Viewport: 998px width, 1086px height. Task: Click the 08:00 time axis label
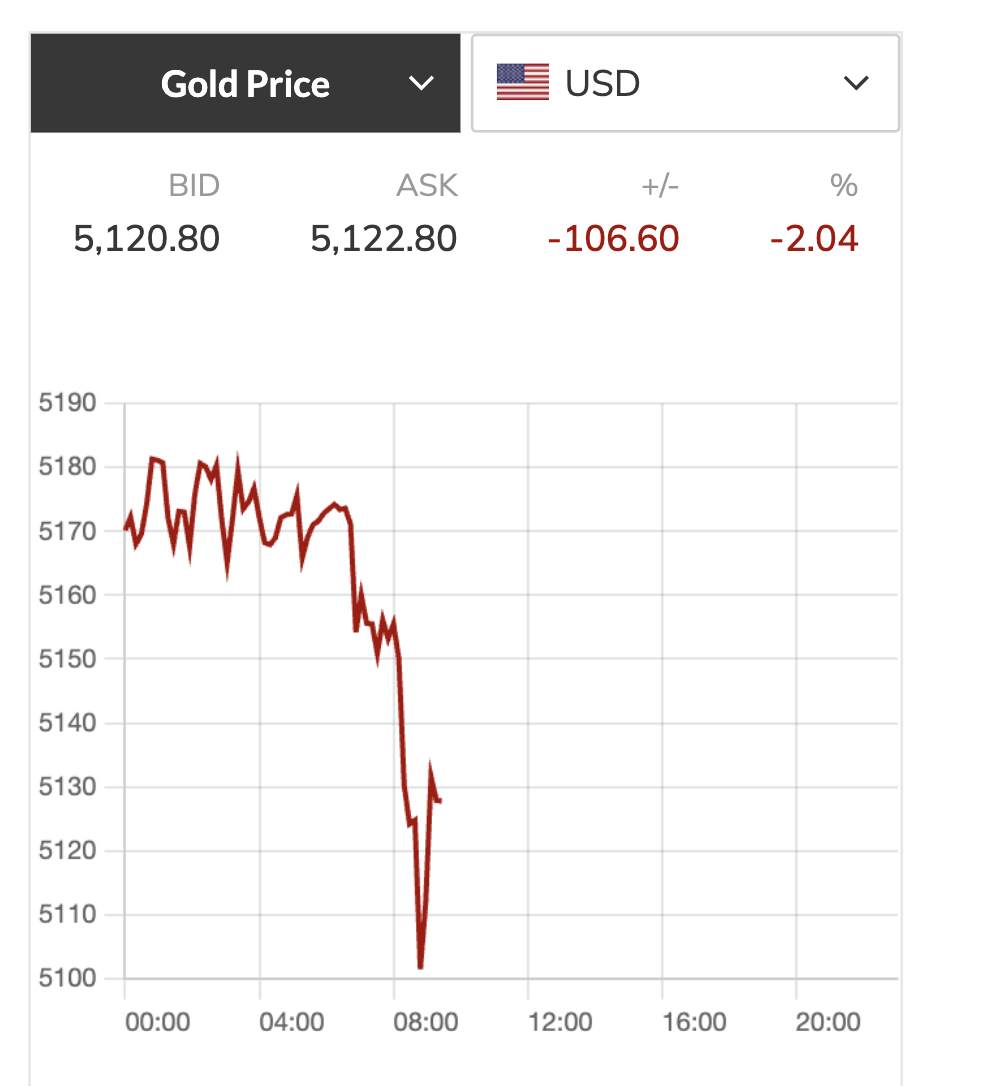(426, 1022)
